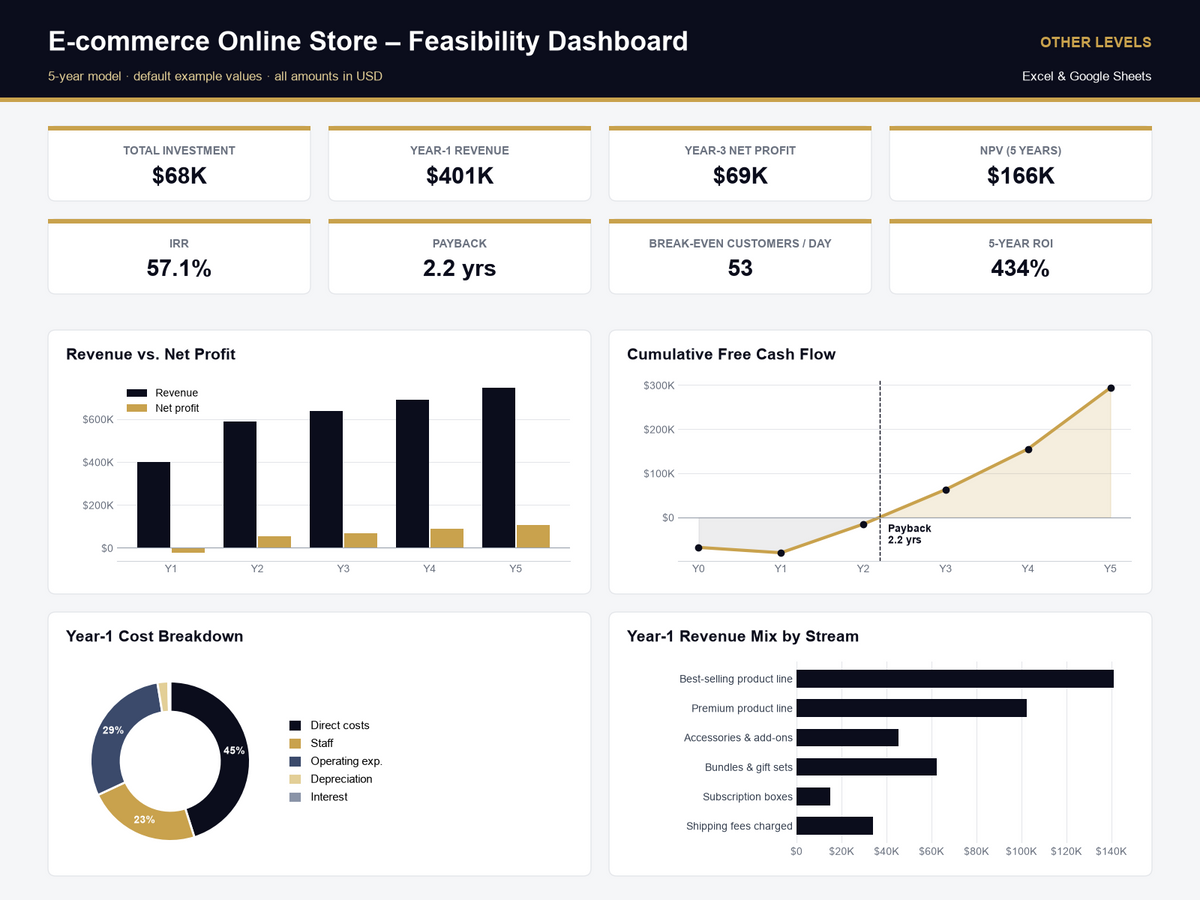This screenshot has height=900, width=1200.
Task: Click the Year-1 Cost Breakdown title
Action: [155, 636]
